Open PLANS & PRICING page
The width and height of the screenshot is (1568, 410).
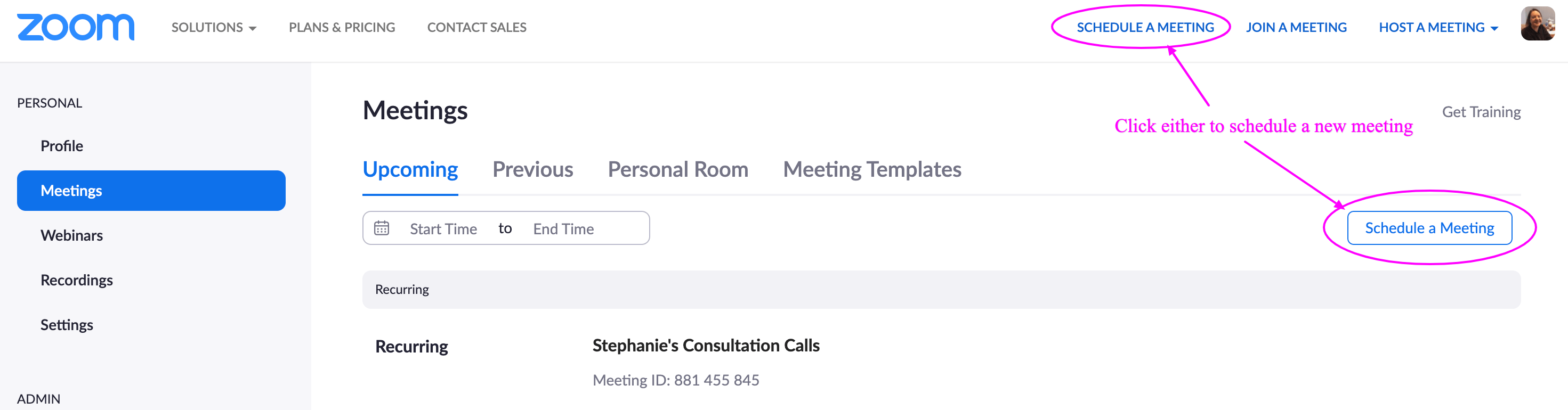click(342, 27)
